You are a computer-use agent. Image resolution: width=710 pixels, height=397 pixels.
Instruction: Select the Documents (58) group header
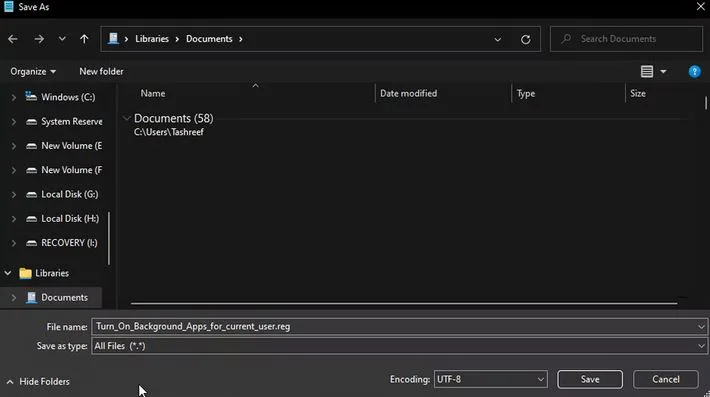coord(173,119)
